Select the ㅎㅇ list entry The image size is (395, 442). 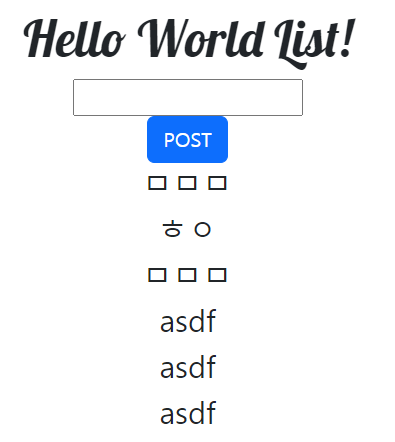click(187, 229)
